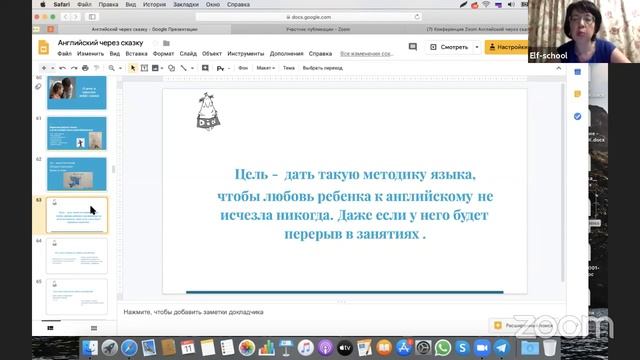Print the presentation

(x=85, y=68)
